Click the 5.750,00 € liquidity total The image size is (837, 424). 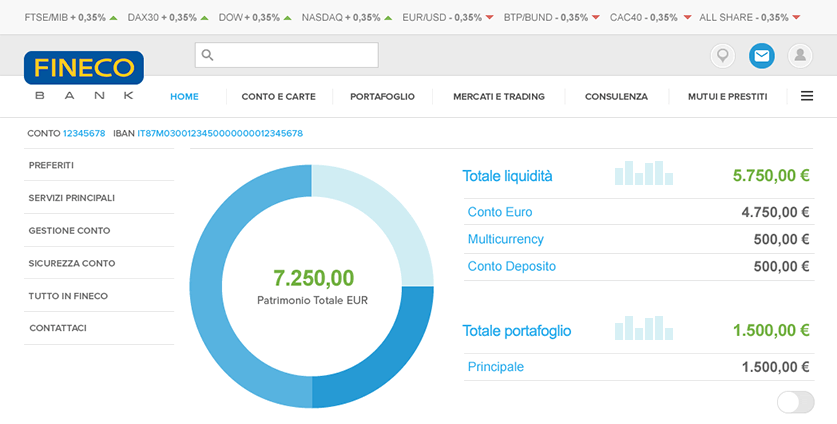point(771,176)
